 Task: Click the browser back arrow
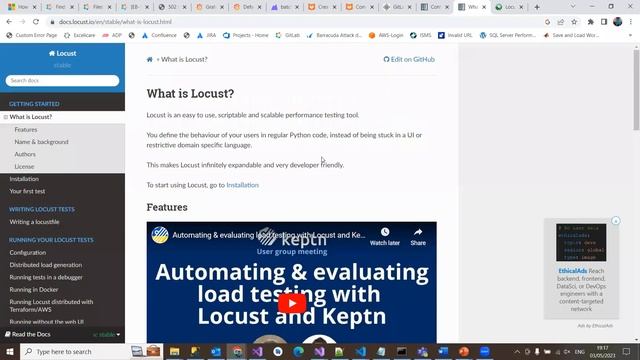(x=9, y=22)
